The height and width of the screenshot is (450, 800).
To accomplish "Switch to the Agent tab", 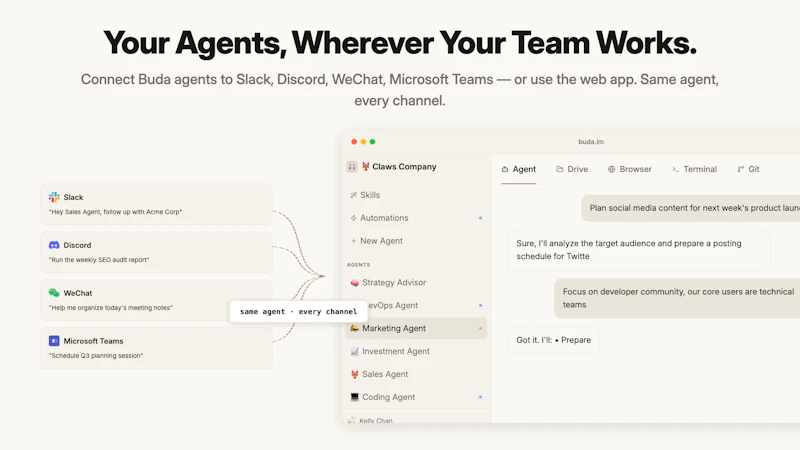I will click(519, 169).
